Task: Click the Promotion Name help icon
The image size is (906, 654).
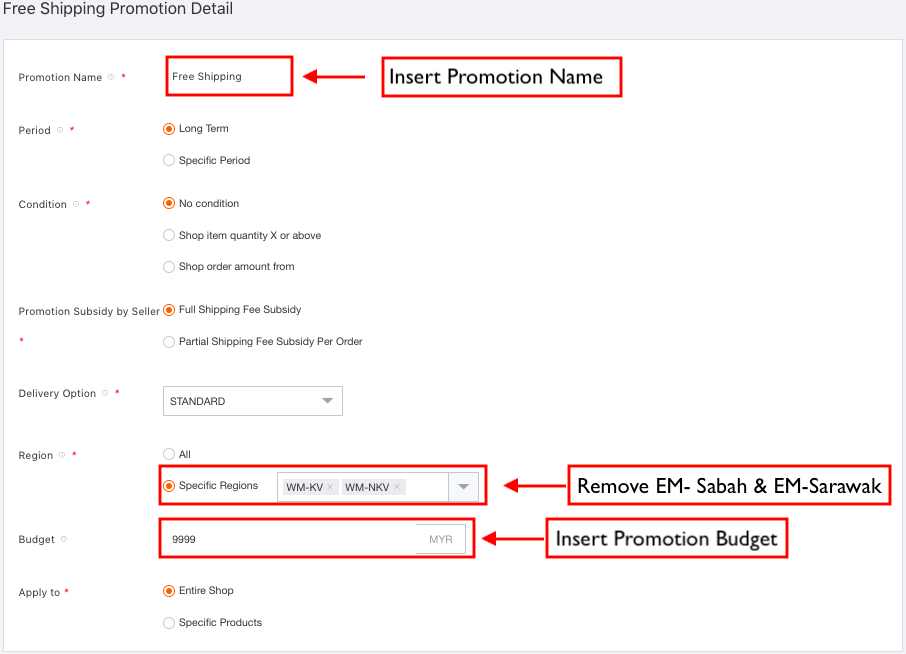Action: click(111, 77)
